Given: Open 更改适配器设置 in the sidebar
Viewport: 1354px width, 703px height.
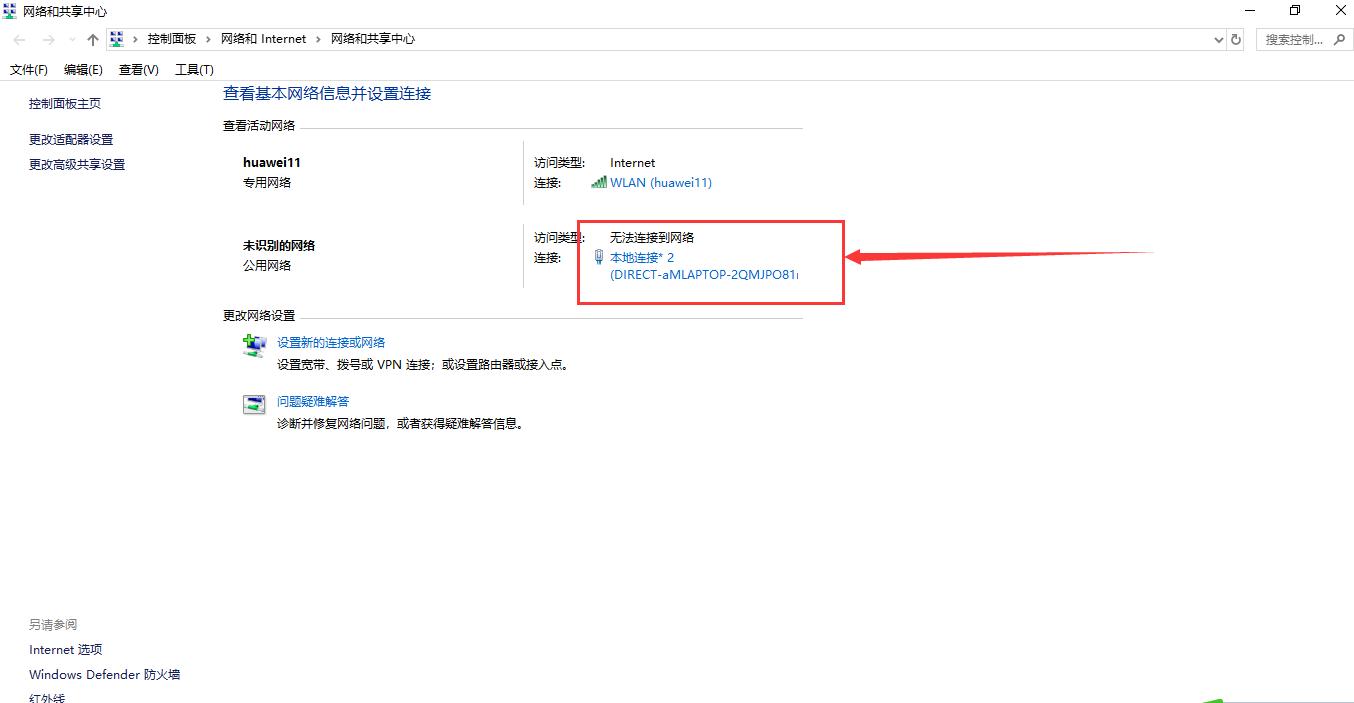Looking at the screenshot, I should point(70,139).
